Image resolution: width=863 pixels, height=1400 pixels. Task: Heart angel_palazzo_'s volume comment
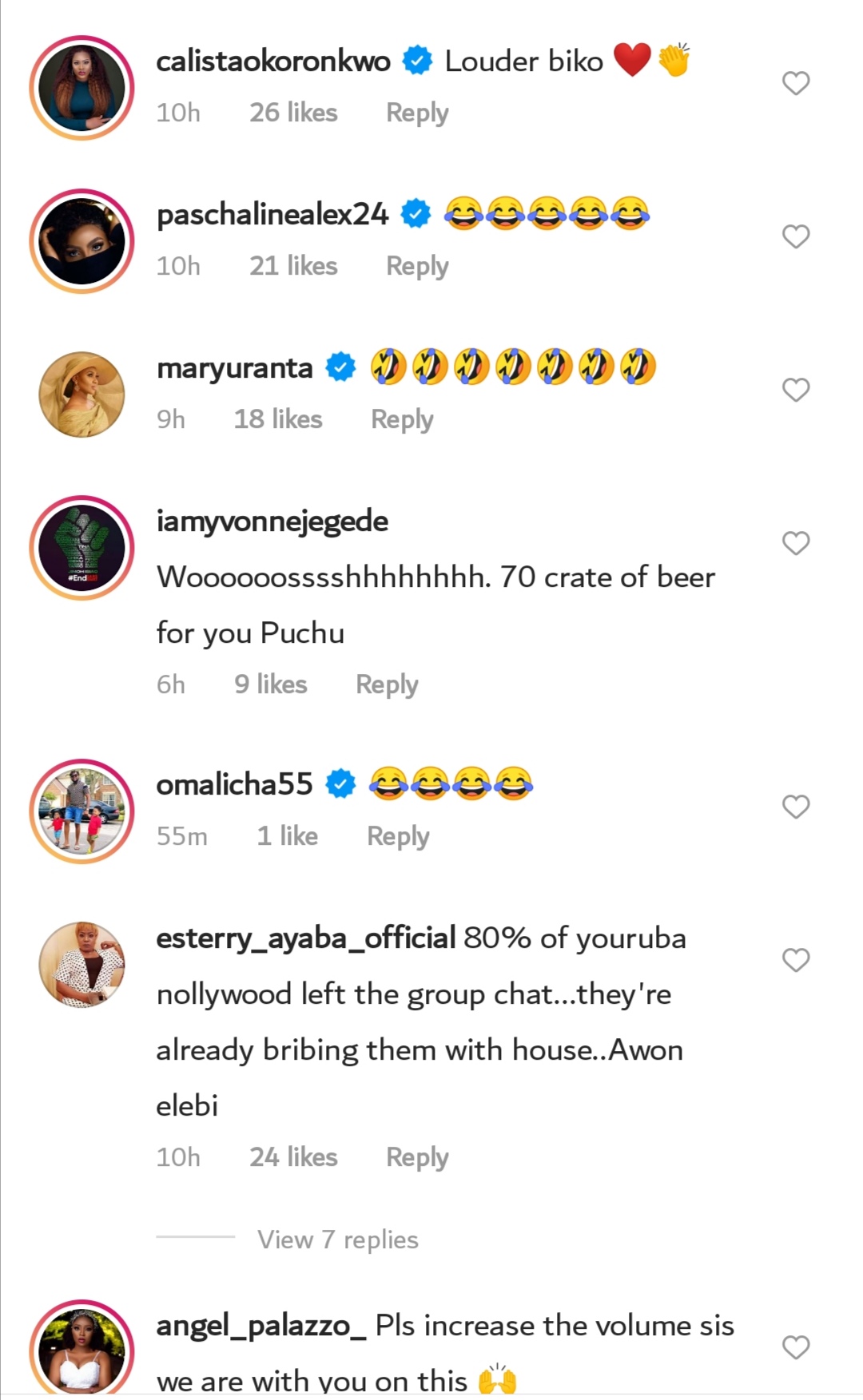796,1347
